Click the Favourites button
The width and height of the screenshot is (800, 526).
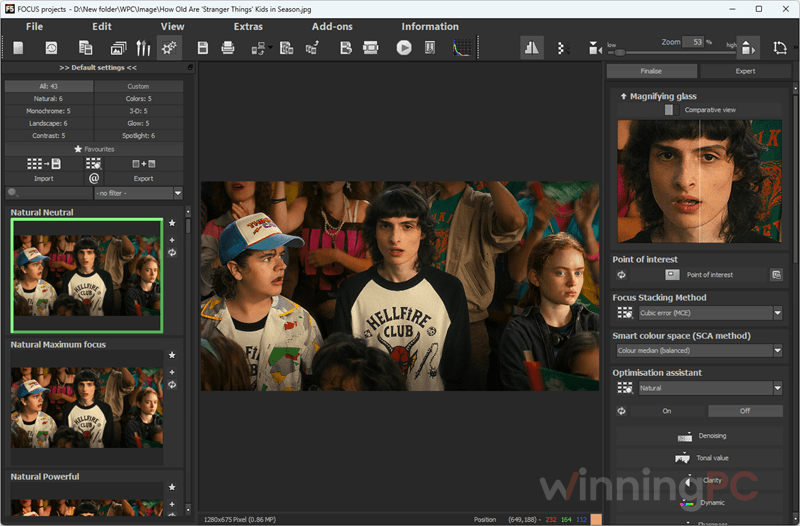click(94, 149)
